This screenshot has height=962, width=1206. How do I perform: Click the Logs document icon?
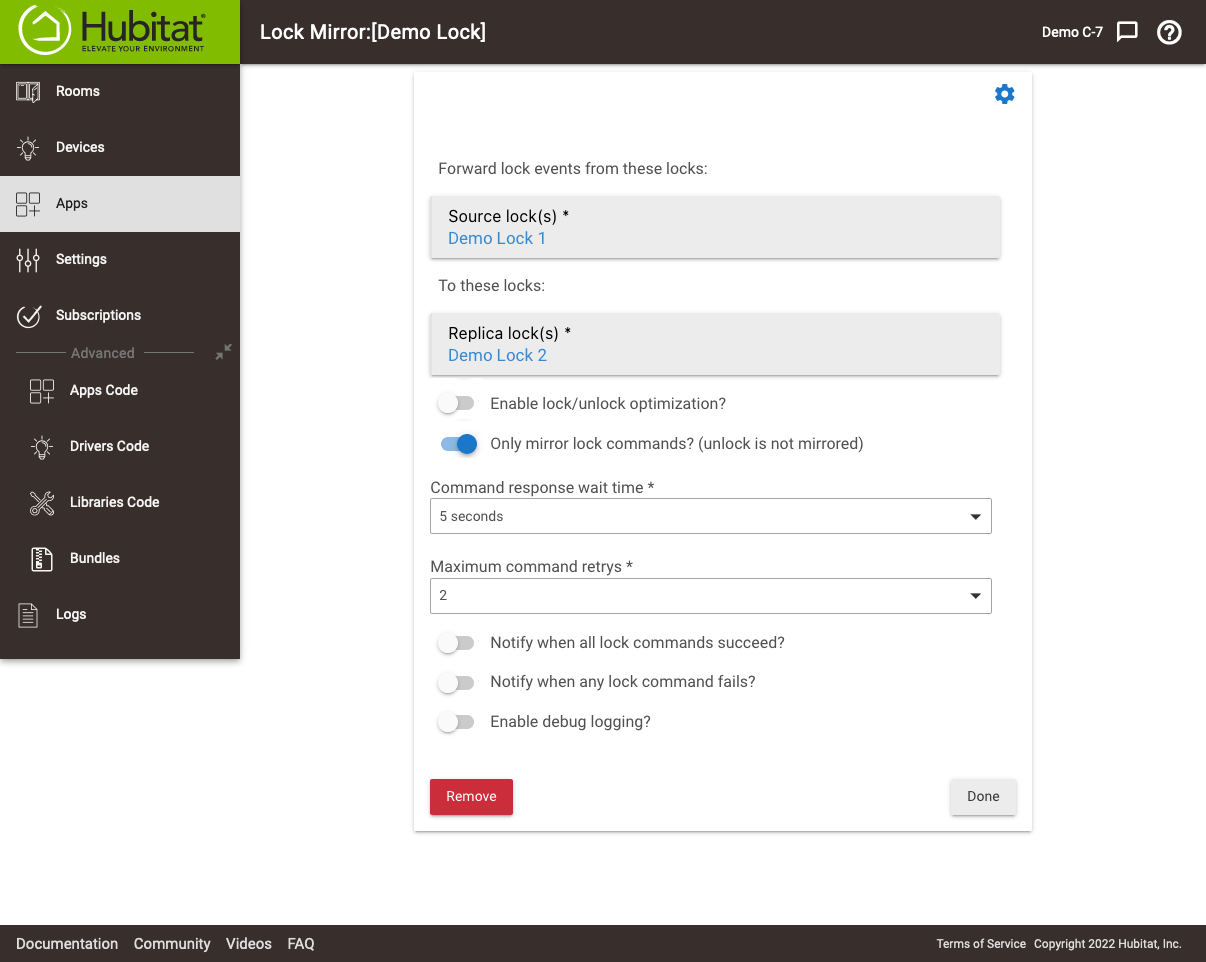28,615
